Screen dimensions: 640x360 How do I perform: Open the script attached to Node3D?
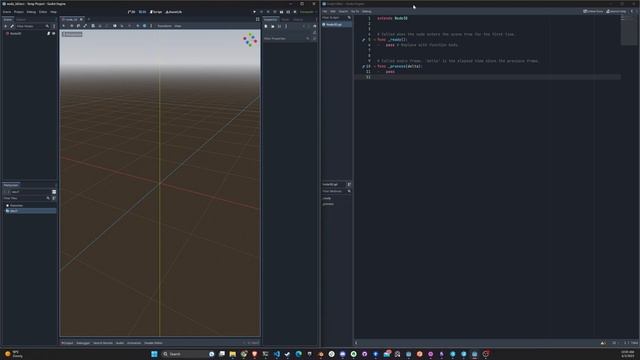click(x=49, y=33)
